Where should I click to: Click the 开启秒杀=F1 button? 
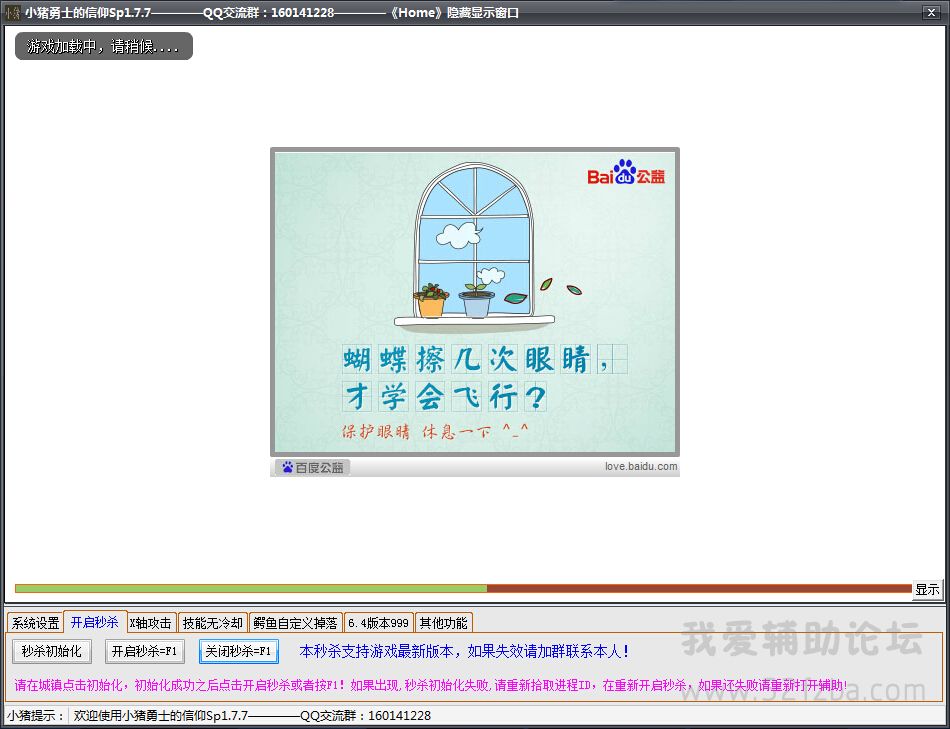pyautogui.click(x=145, y=652)
